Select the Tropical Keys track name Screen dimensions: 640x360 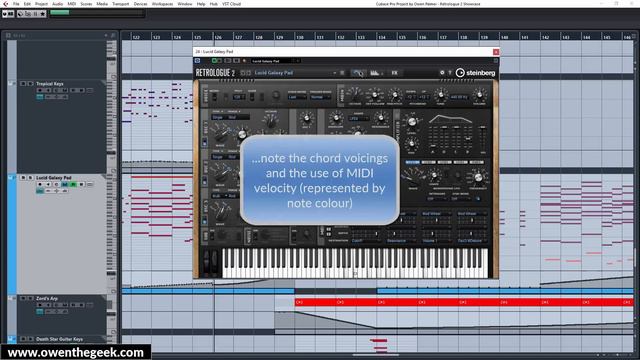(50, 84)
